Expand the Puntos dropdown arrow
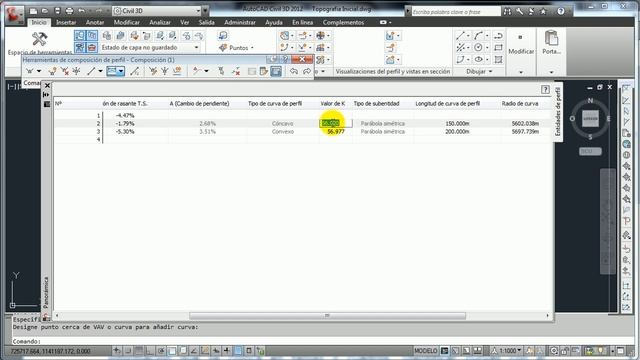Screen dimensions: 640x360 (x=252, y=48)
